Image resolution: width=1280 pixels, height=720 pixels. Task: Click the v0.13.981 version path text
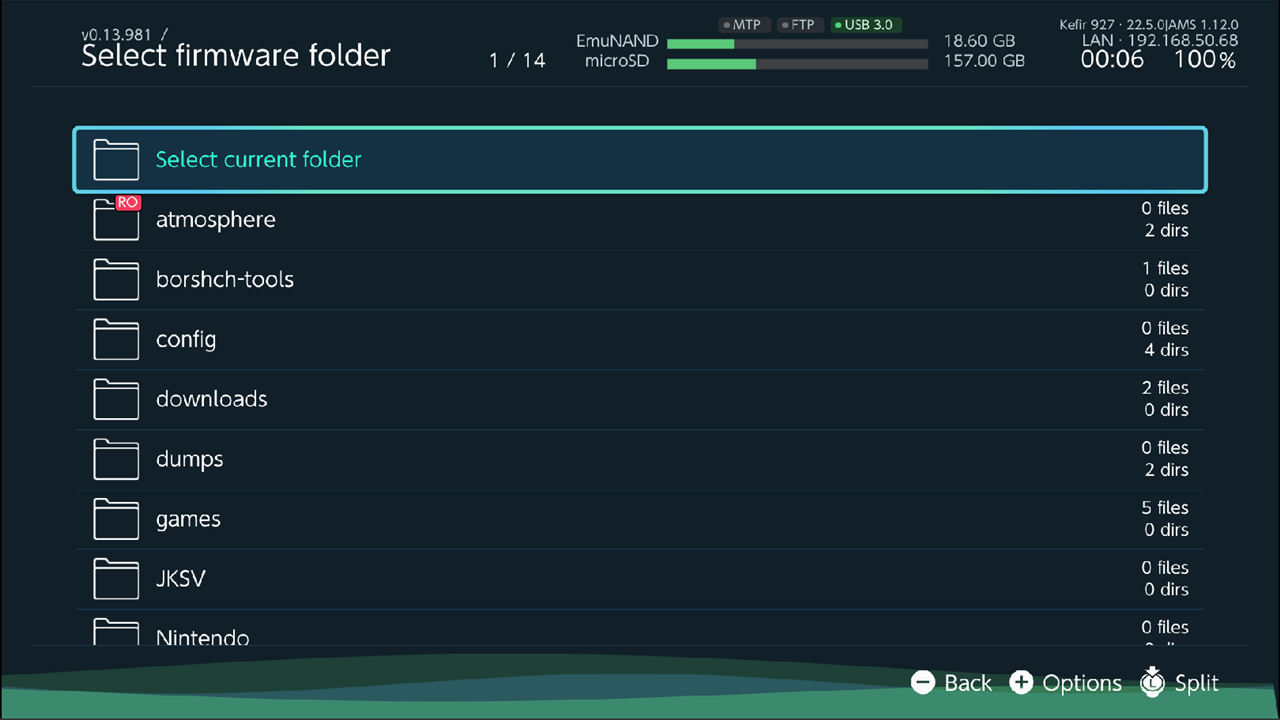click(x=124, y=34)
